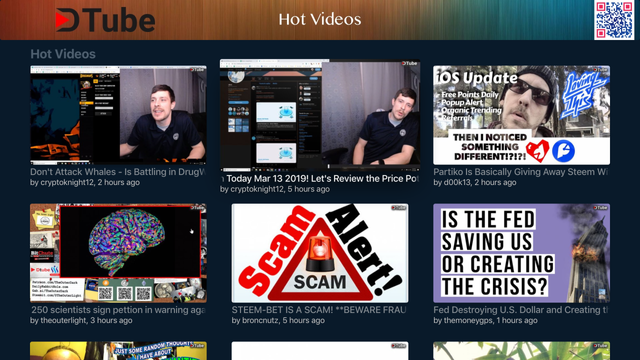Click the 'Hot Videos' section heading
Viewport: 640px width, 360px height.
coord(63,54)
